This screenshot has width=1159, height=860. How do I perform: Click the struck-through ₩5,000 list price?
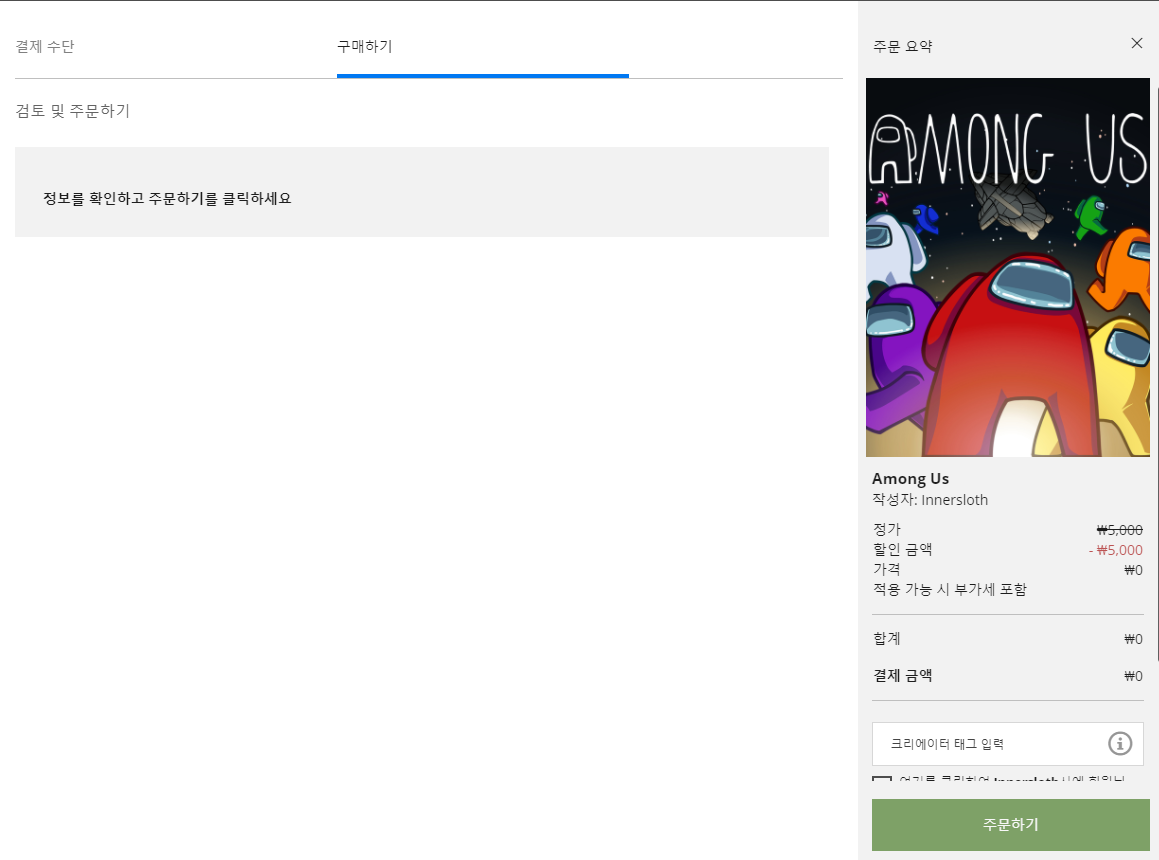click(1119, 530)
